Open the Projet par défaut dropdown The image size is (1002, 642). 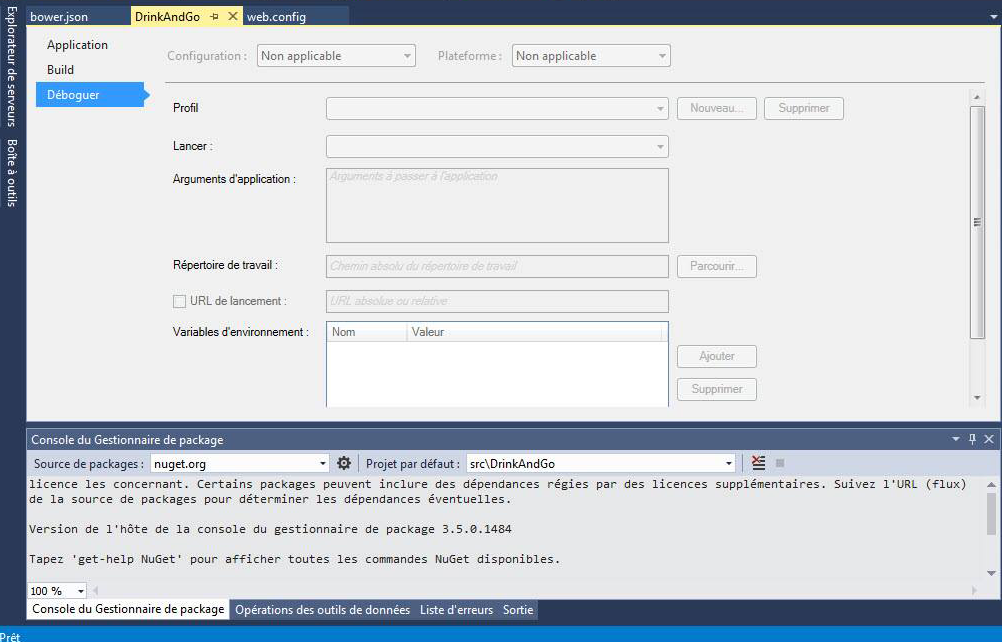[x=601, y=463]
